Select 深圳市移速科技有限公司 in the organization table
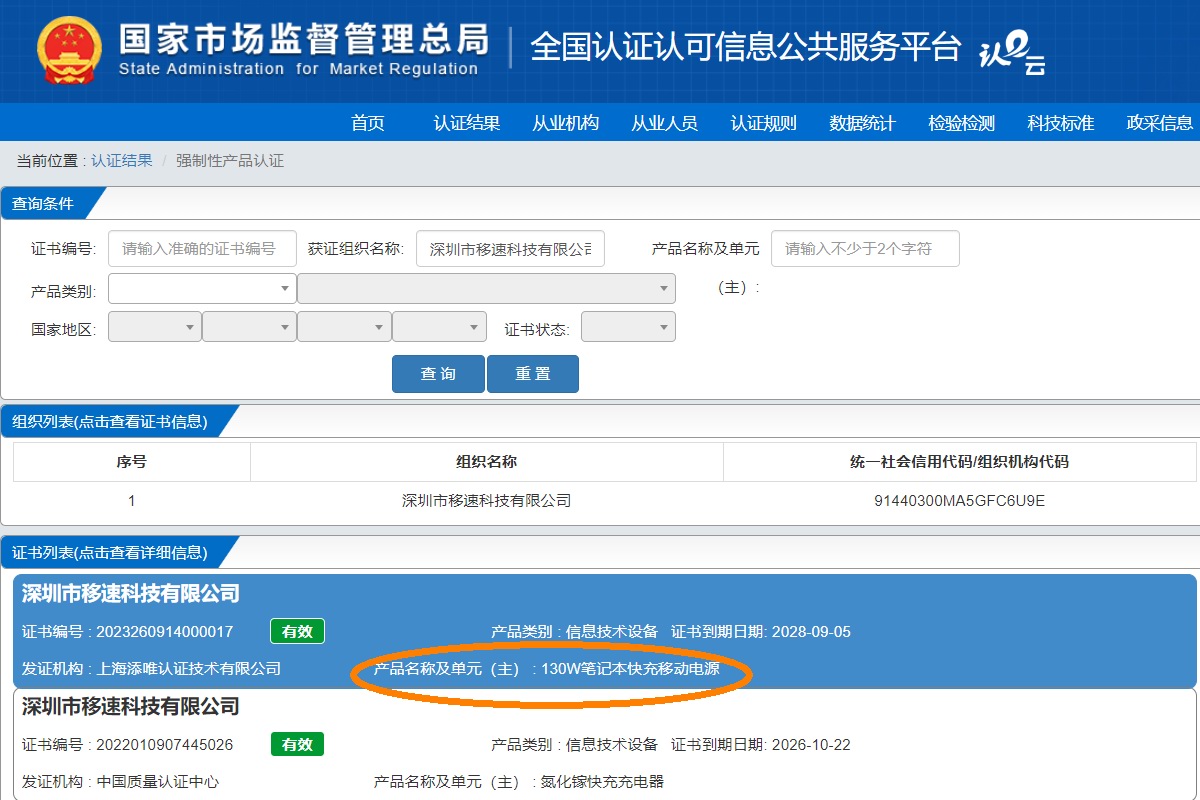Screen dimensions: 1200x800 pyautogui.click(x=486, y=501)
